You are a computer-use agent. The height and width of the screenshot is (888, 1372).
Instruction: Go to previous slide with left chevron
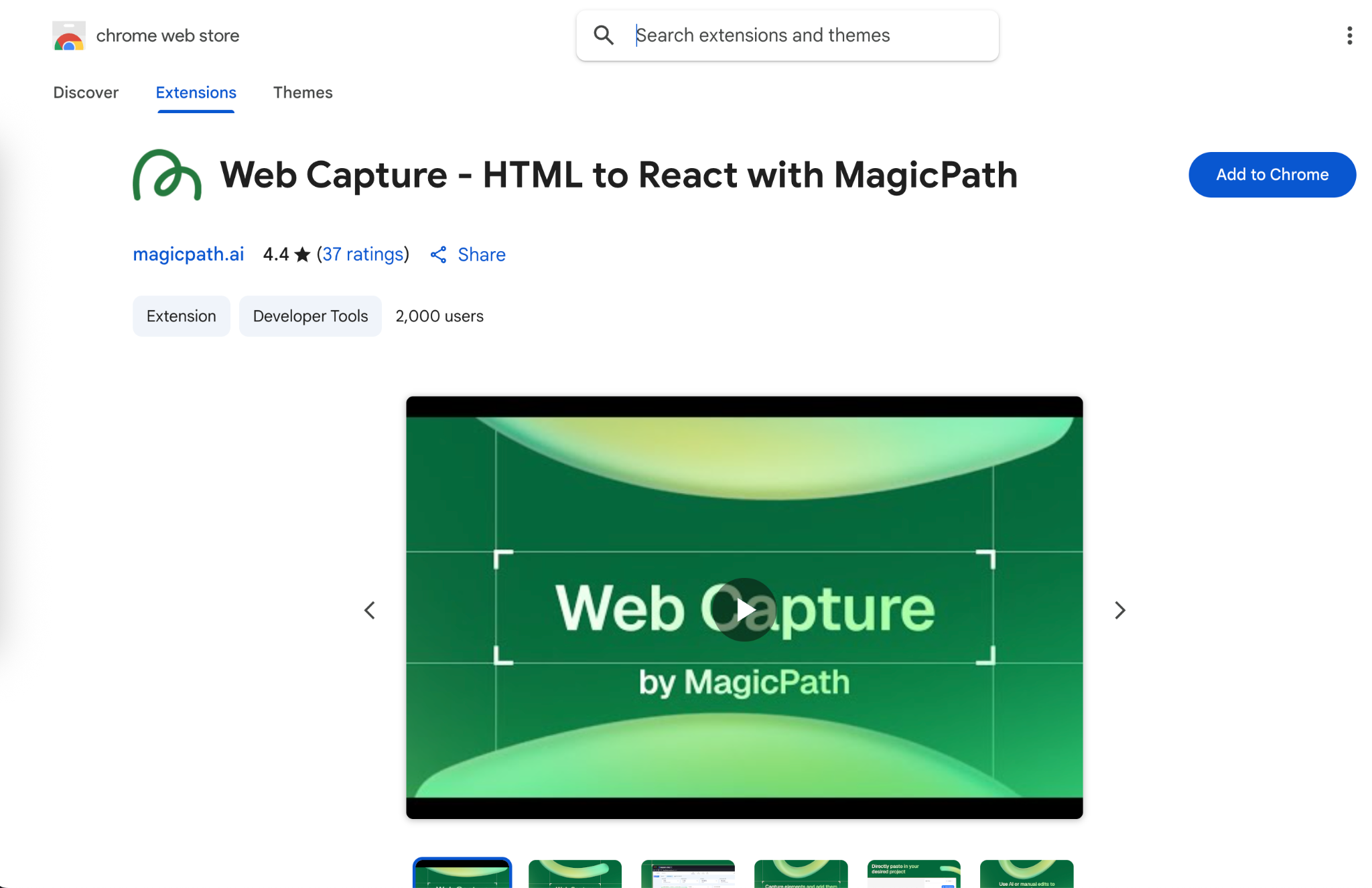coord(370,610)
